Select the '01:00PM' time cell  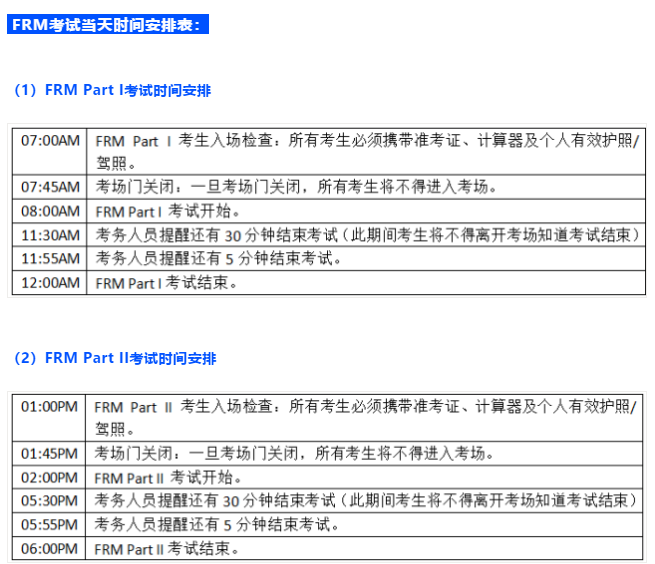pyautogui.click(x=49, y=418)
